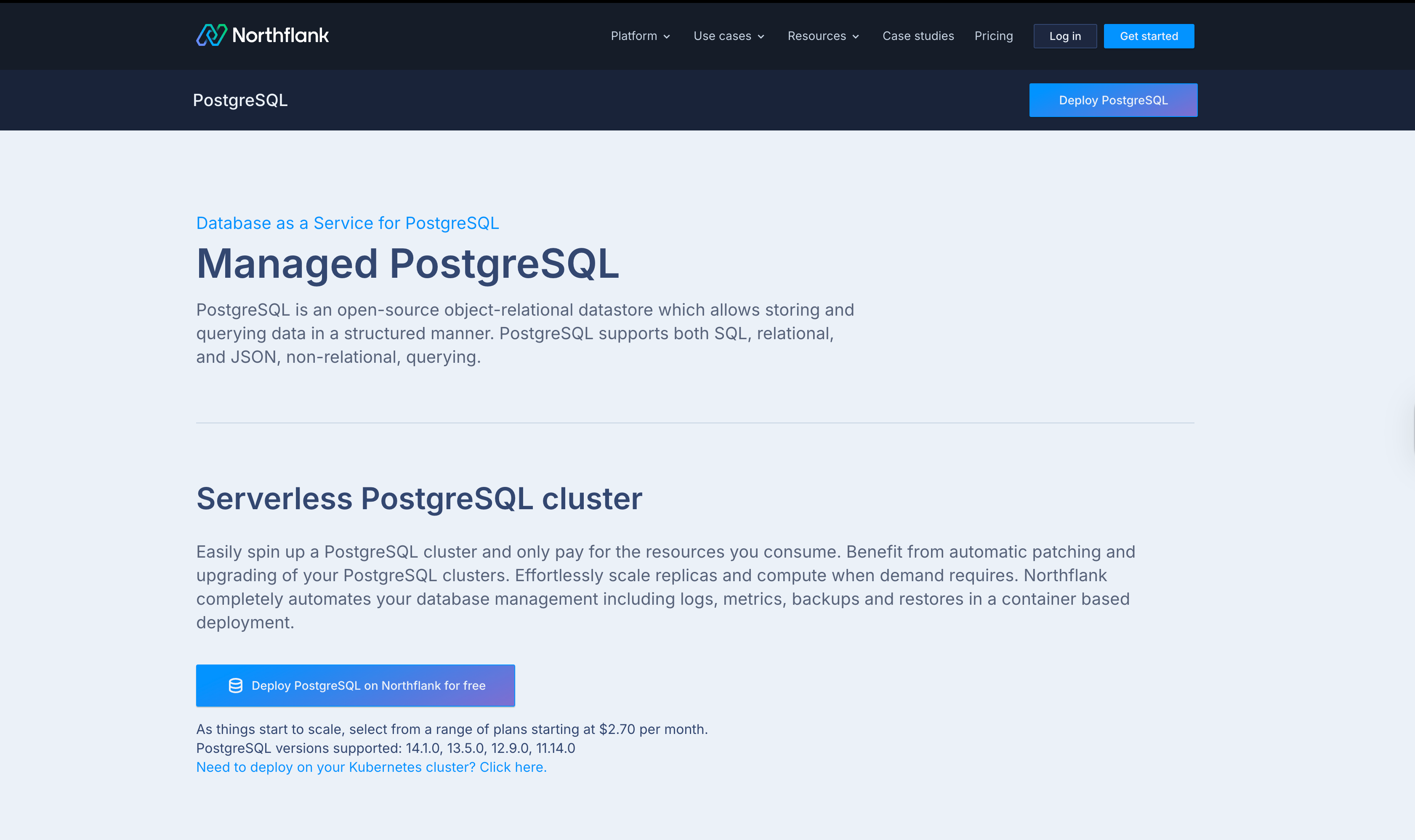Image resolution: width=1415 pixels, height=840 pixels.
Task: Click the database icon in the deploy button
Action: [234, 685]
